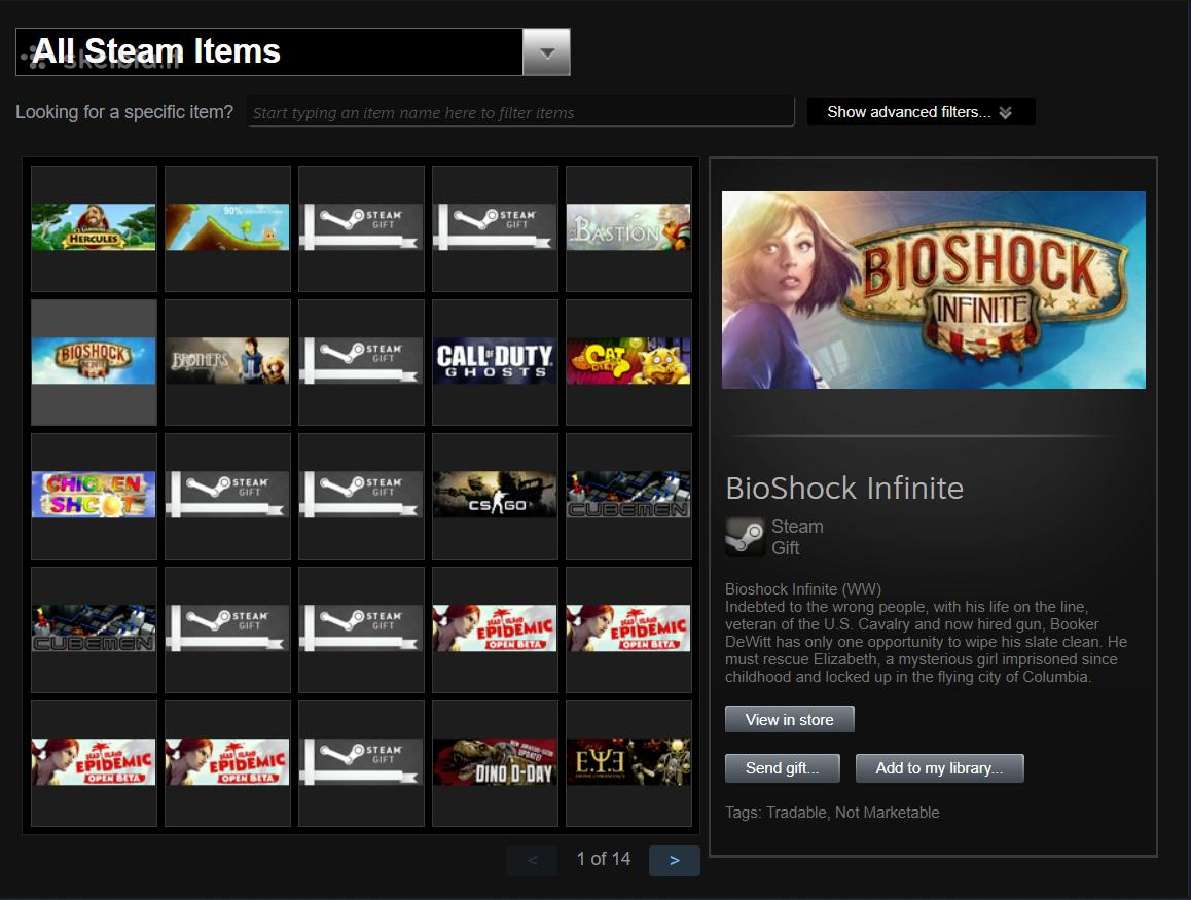Click the large BioShock Infinite banner image

[x=934, y=290]
